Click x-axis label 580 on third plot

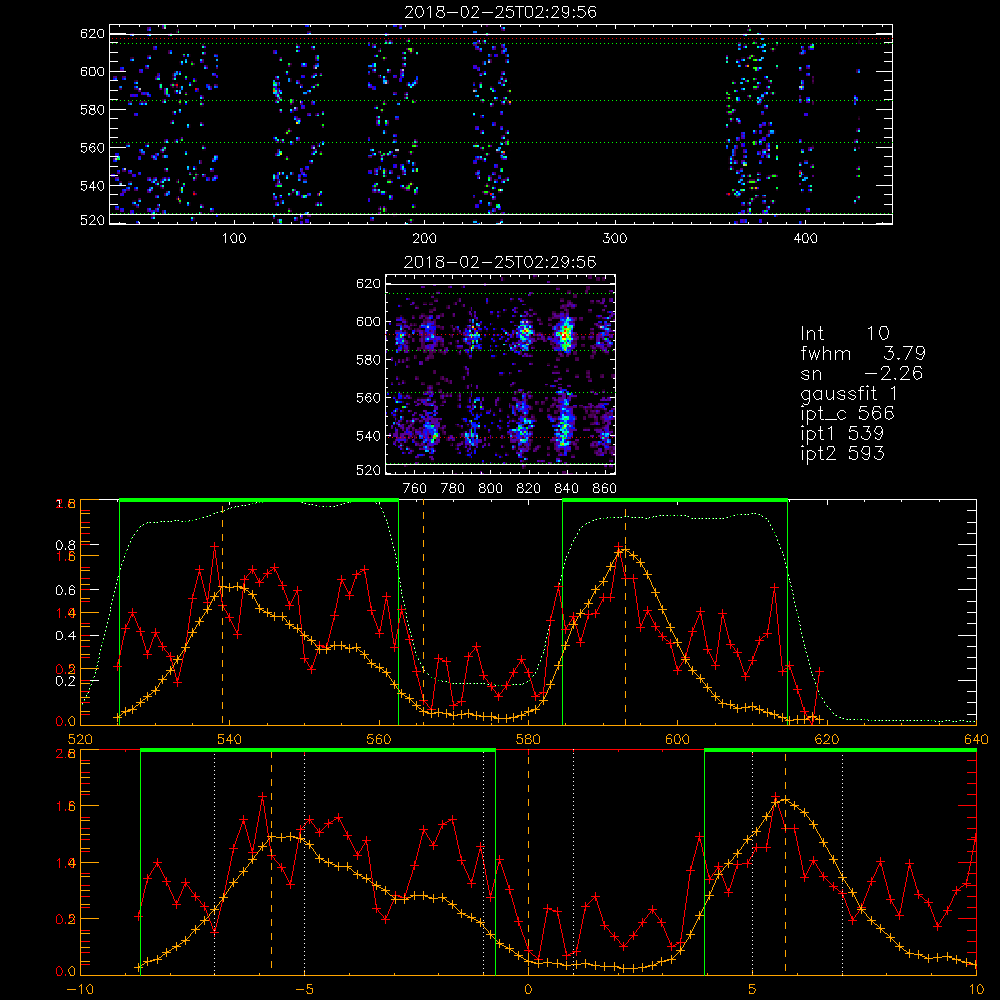(528, 740)
